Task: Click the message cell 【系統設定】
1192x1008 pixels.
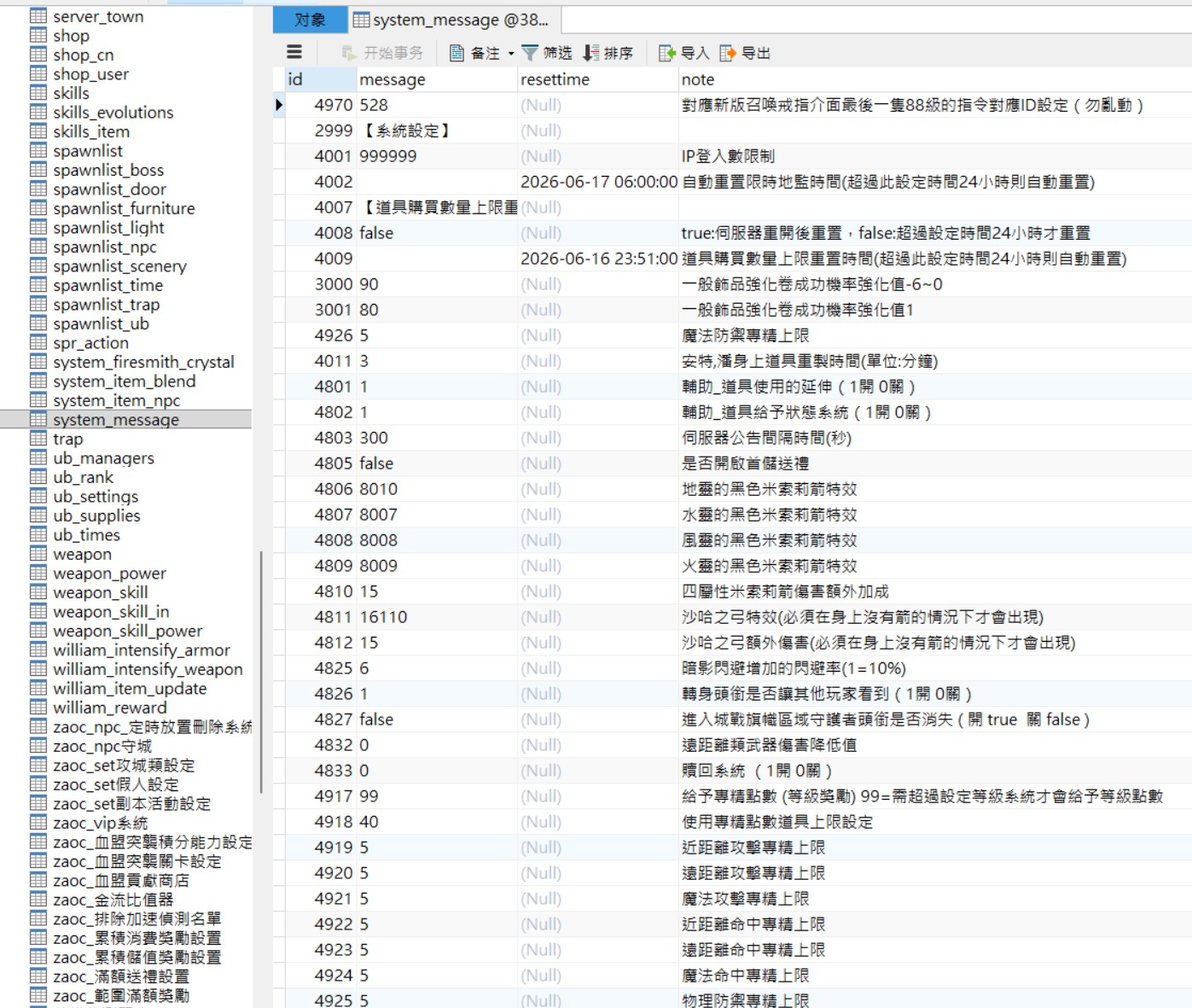Action: pyautogui.click(x=438, y=131)
